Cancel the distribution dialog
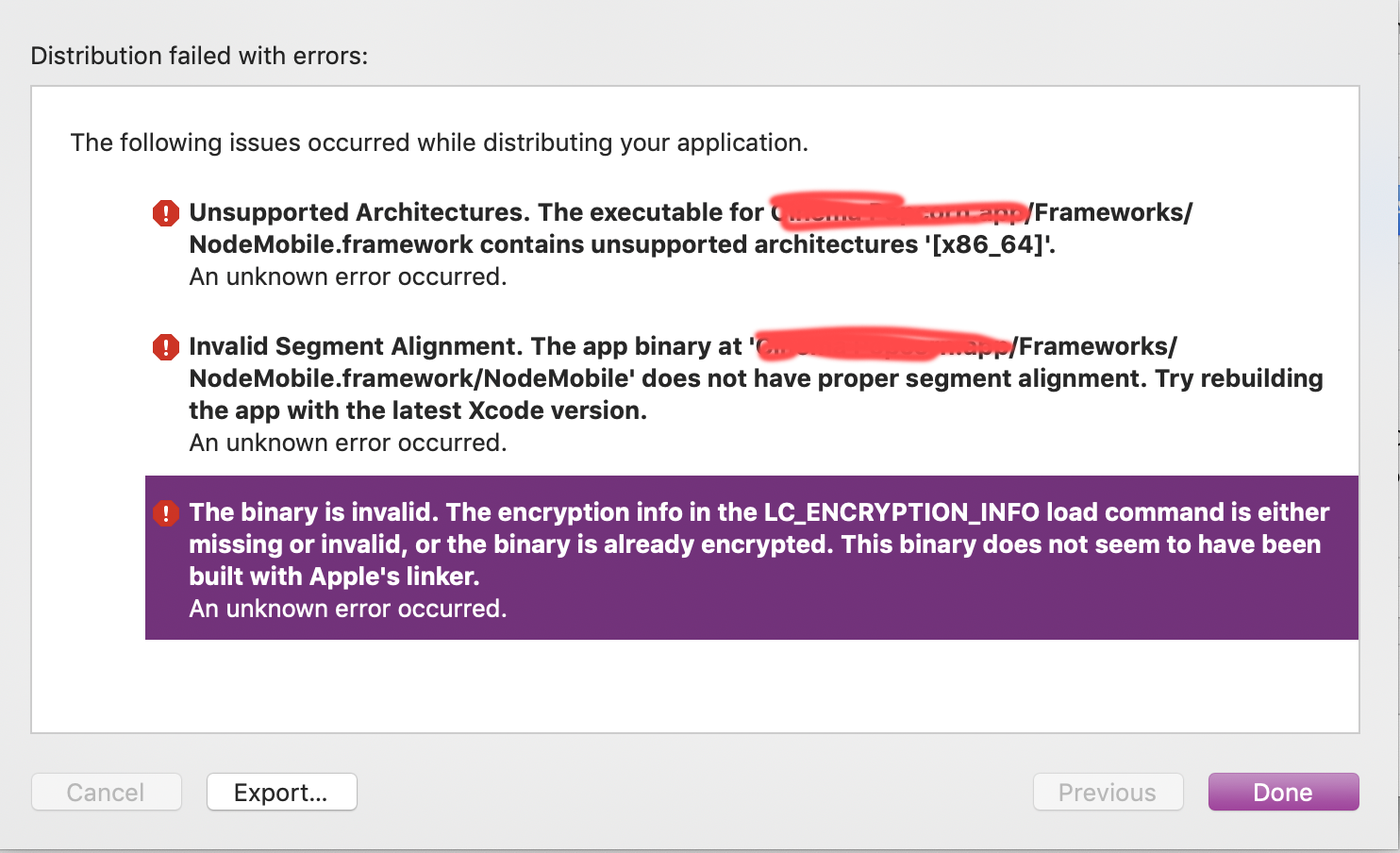The image size is (1400, 853). tap(106, 792)
